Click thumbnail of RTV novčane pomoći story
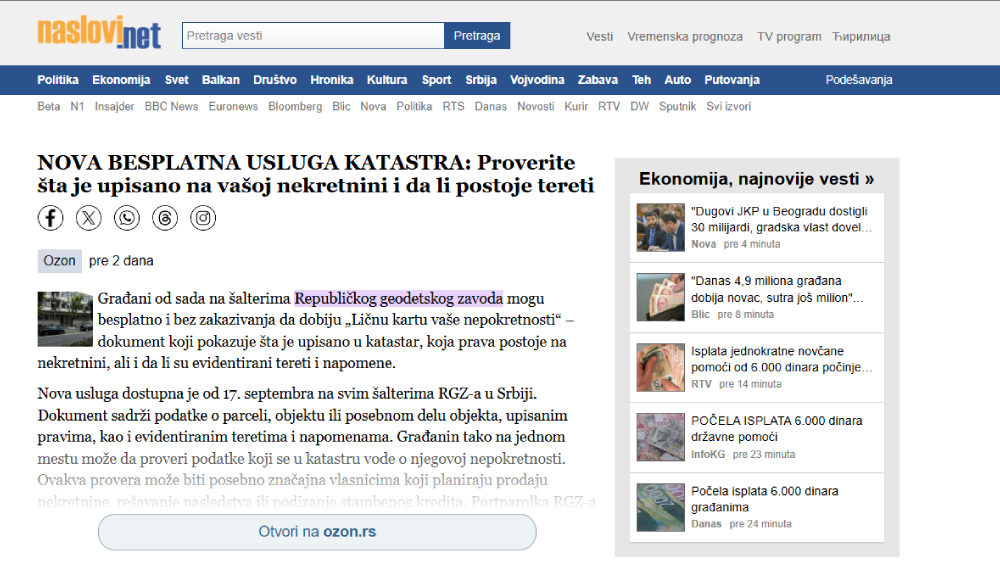Viewport: 1000px width, 563px height. click(x=661, y=367)
